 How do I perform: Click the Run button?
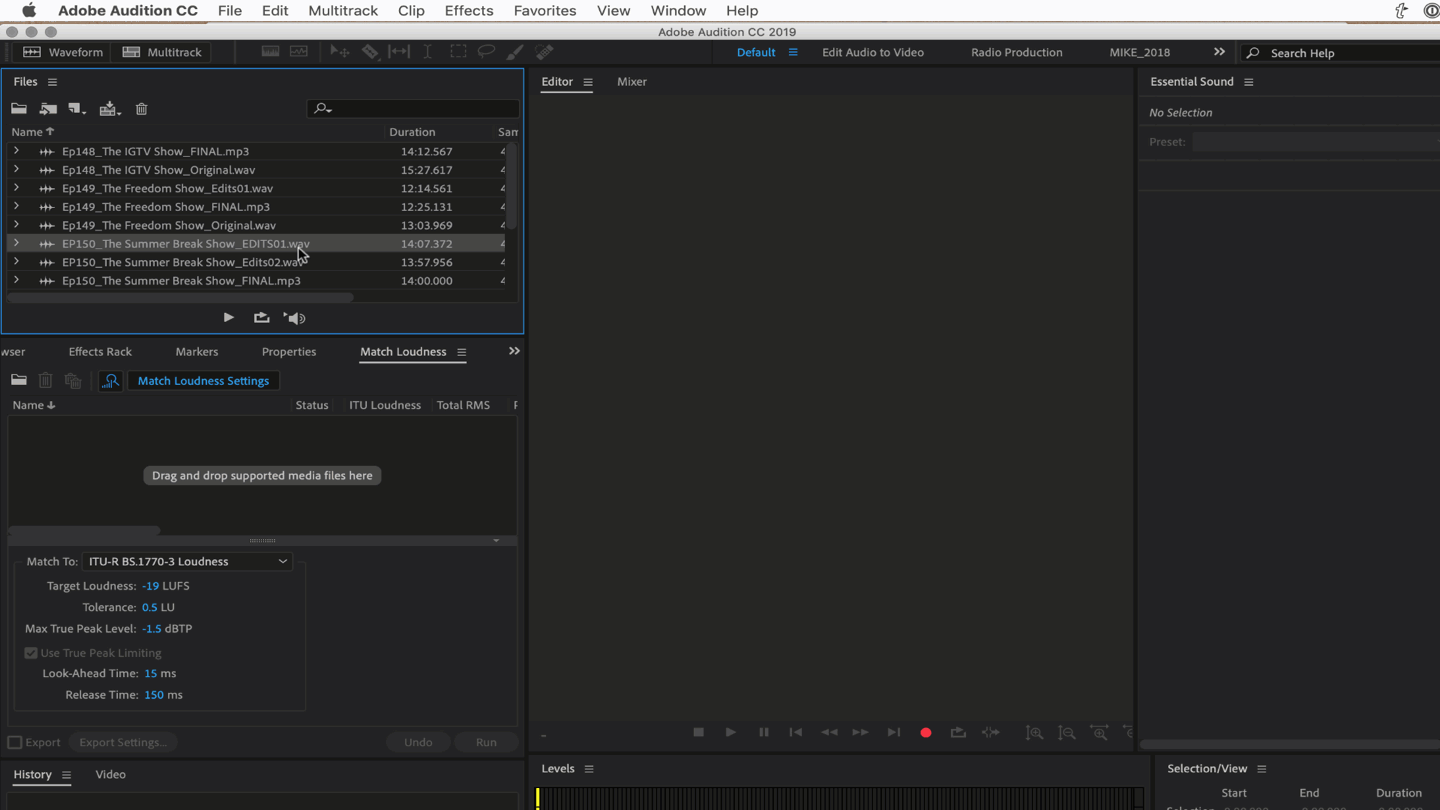click(486, 743)
